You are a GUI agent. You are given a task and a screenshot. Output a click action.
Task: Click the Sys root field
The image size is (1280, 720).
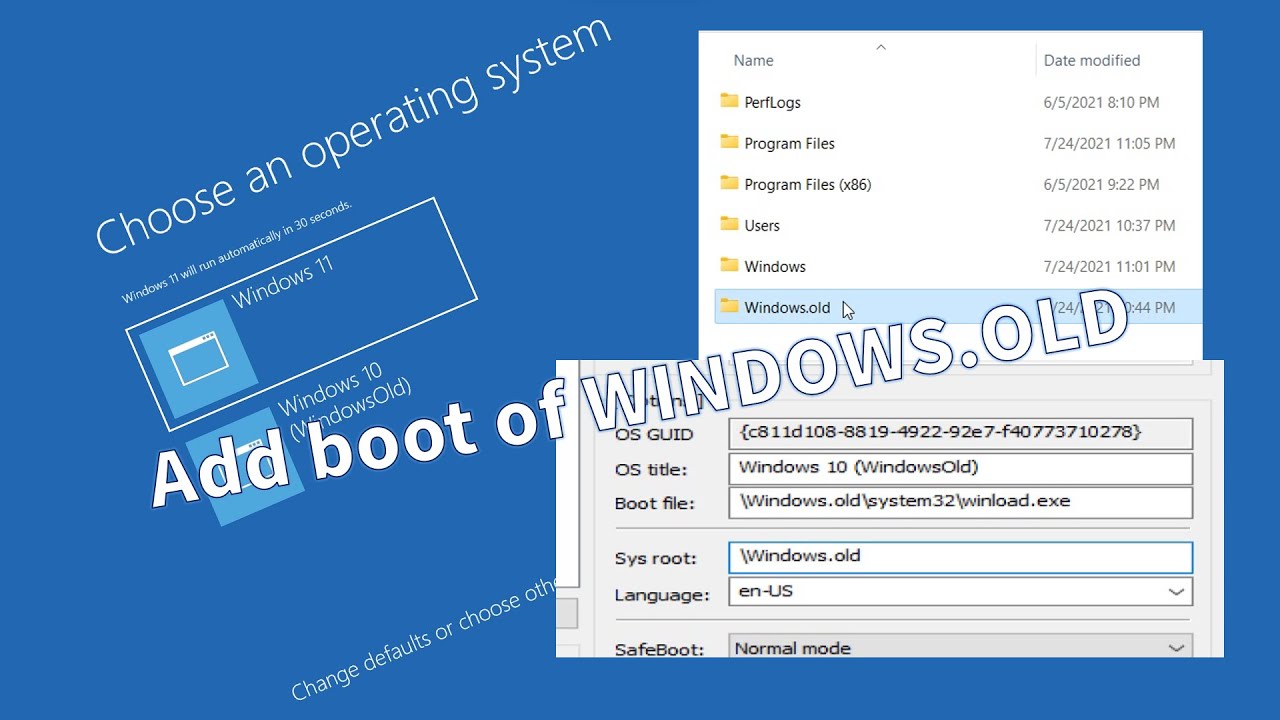pyautogui.click(x=960, y=557)
